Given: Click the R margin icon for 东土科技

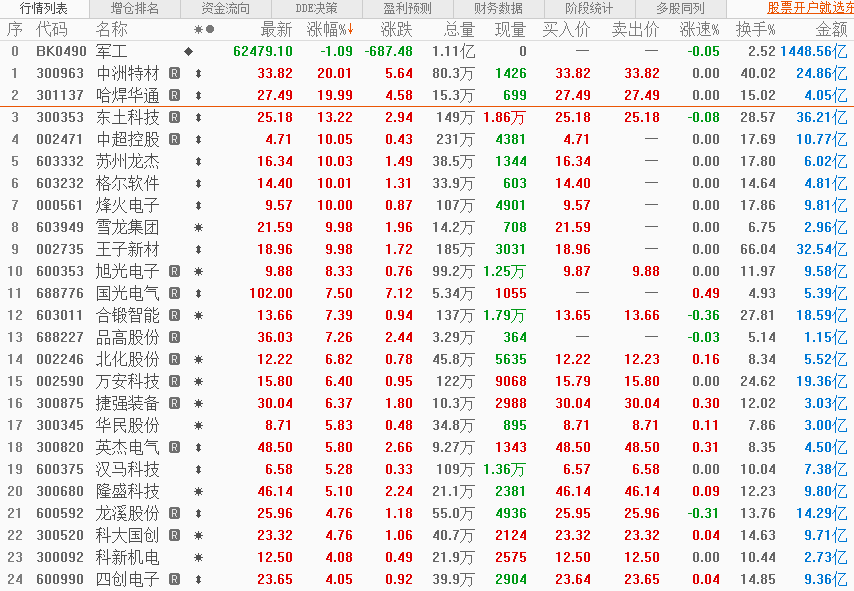Looking at the screenshot, I should coord(174,117).
